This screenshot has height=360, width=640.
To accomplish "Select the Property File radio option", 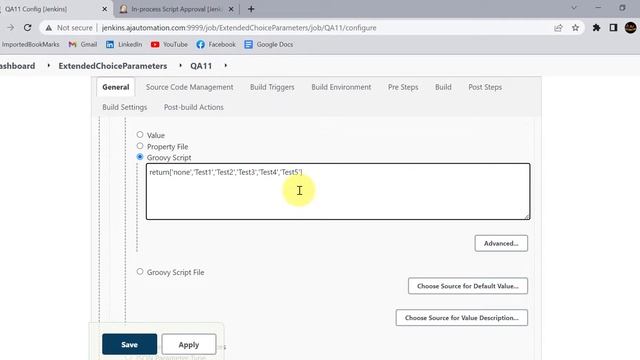I will click(140, 146).
